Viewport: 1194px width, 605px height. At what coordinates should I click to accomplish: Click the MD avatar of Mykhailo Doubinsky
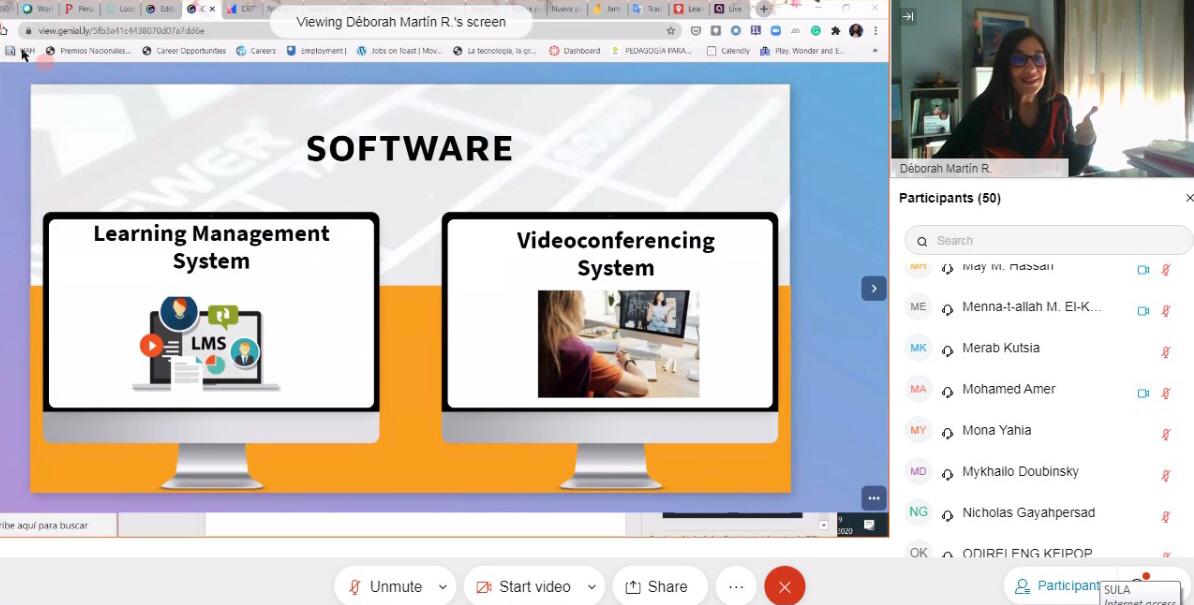(918, 471)
